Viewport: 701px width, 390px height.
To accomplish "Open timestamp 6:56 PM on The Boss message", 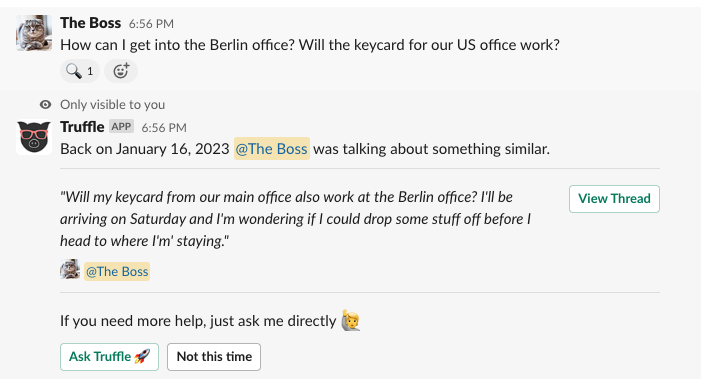I will point(151,24).
